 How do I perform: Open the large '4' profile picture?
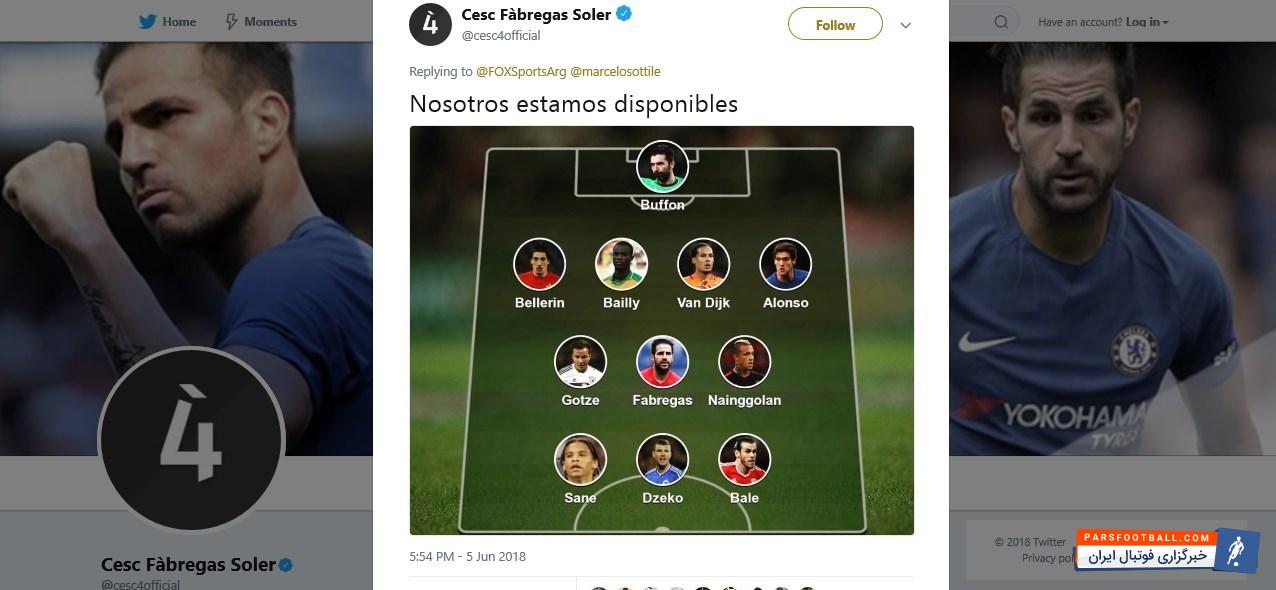point(191,439)
